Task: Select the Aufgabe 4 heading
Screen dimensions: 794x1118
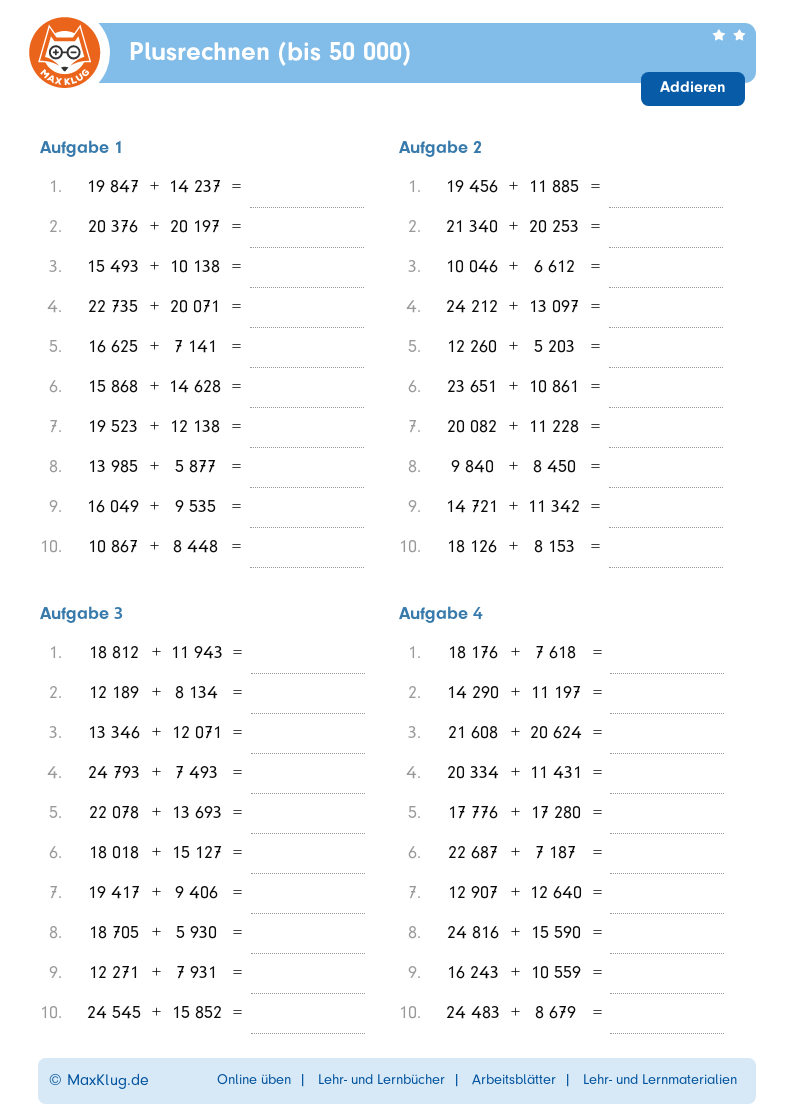Action: (440, 613)
